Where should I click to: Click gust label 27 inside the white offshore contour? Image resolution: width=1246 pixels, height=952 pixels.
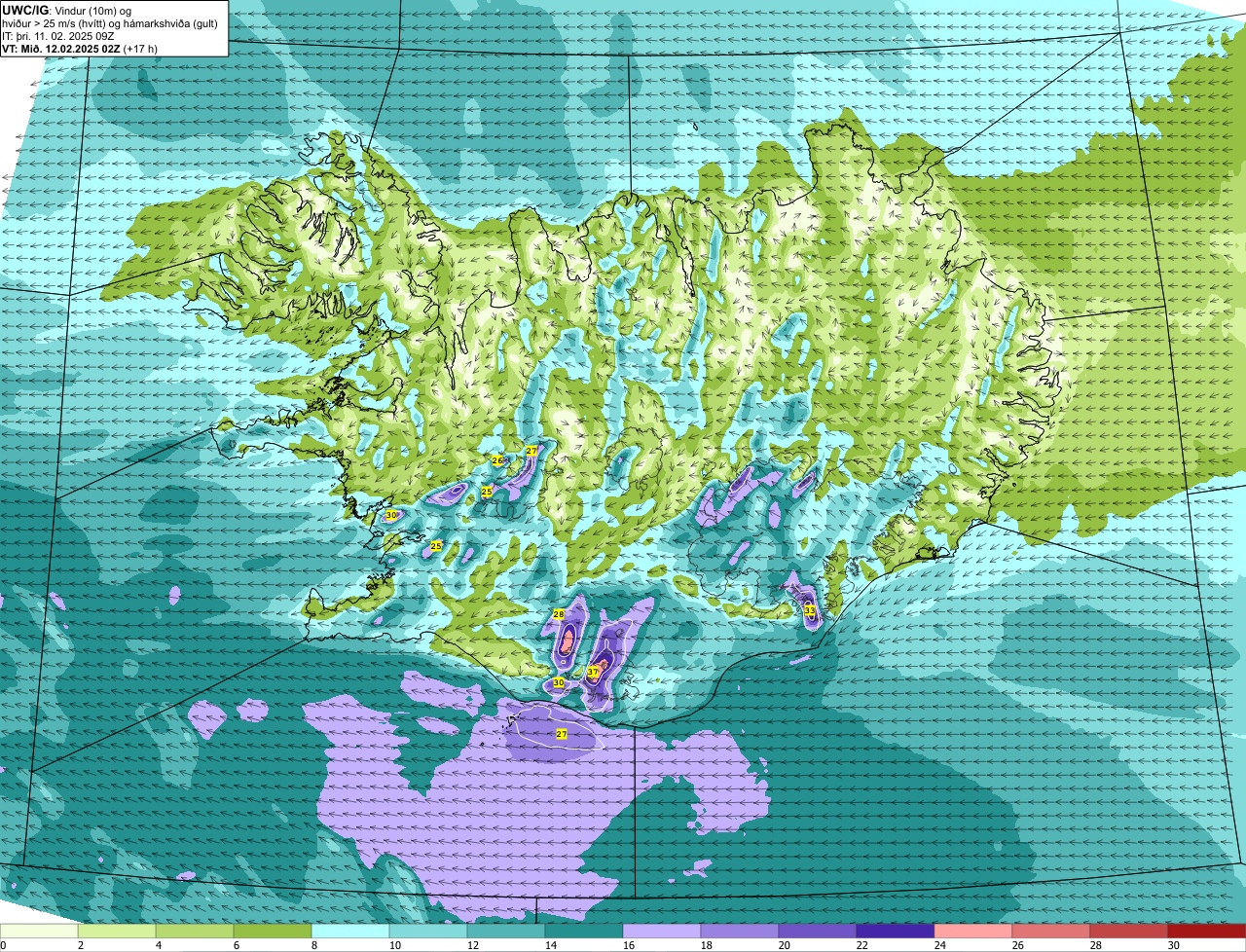pos(562,734)
